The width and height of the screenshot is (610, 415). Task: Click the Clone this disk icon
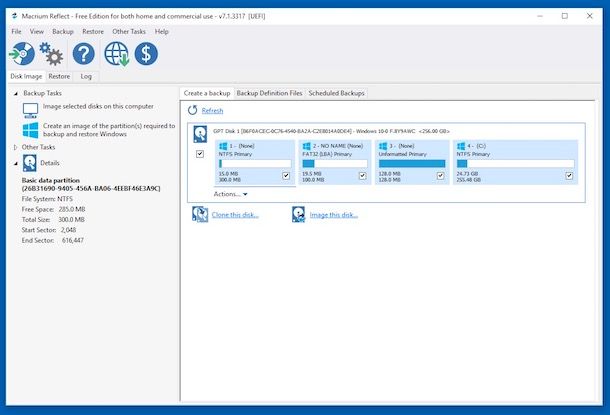(200, 214)
